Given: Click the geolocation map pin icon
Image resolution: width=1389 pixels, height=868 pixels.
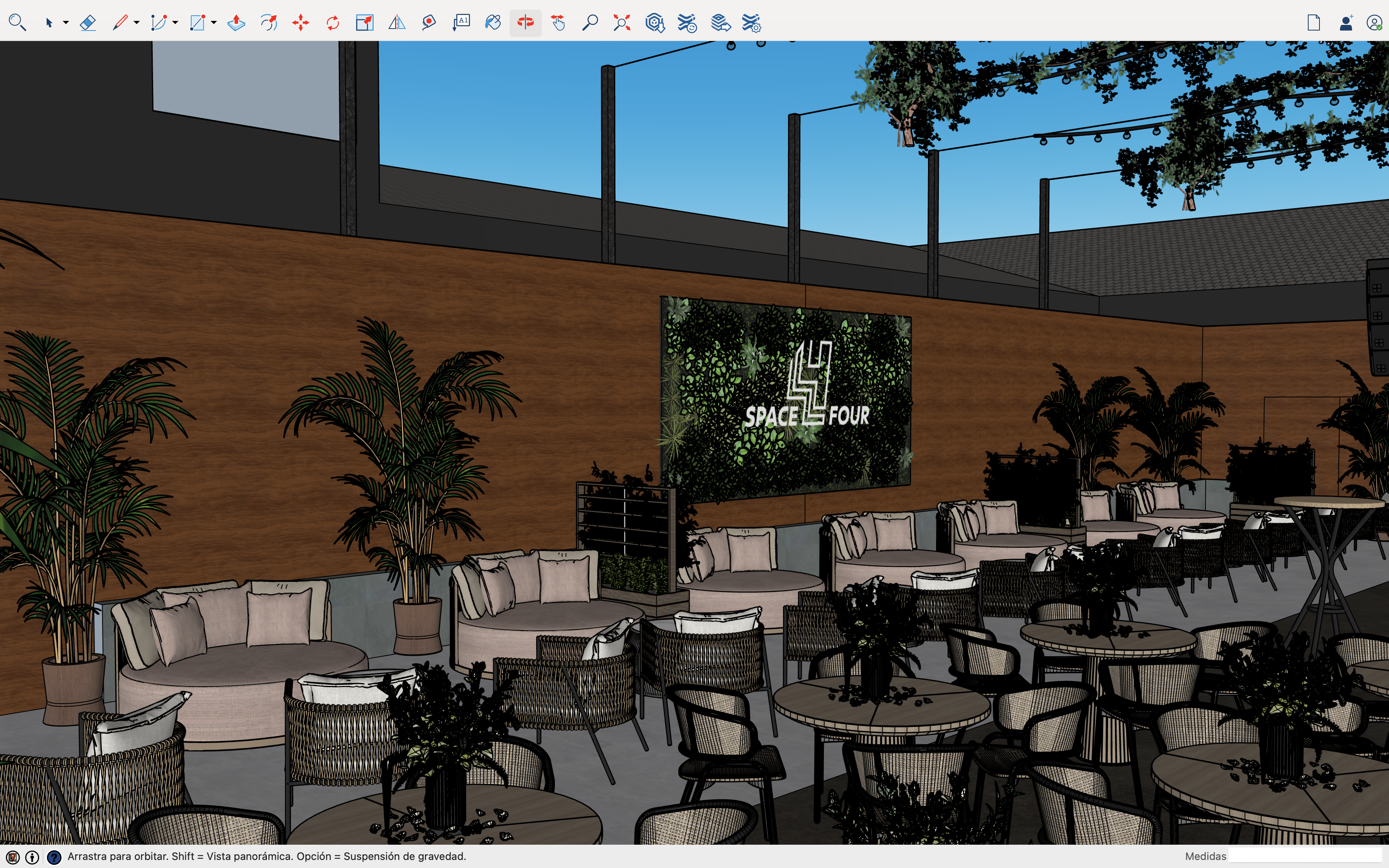Looking at the screenshot, I should (12, 857).
